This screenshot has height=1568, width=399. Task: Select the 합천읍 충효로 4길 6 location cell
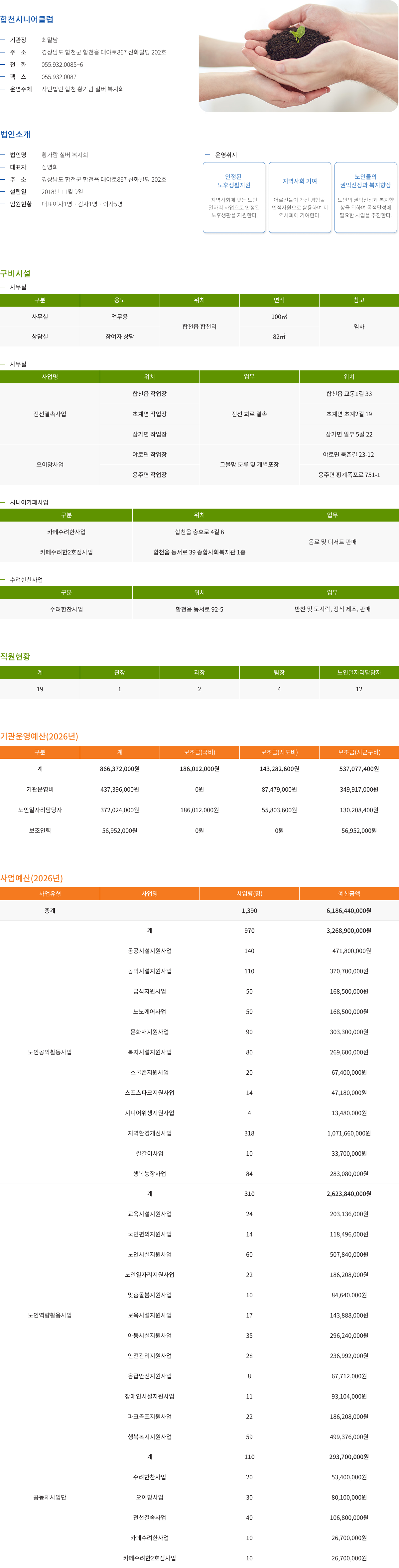coord(199,532)
